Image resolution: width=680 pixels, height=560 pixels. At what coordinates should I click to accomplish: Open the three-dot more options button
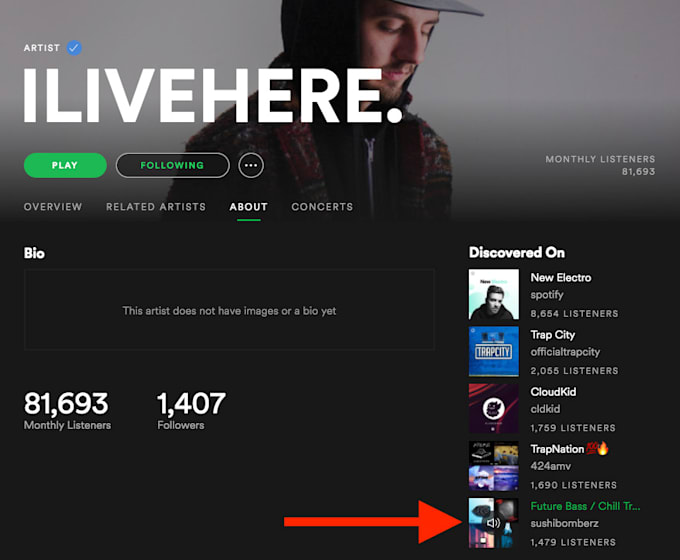pos(251,165)
